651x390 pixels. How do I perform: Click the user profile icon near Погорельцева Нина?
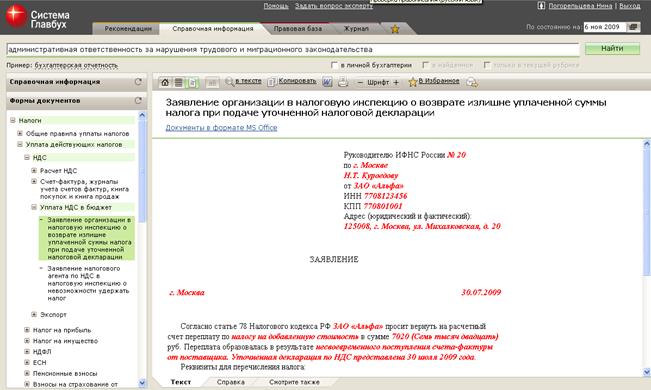[541, 6]
